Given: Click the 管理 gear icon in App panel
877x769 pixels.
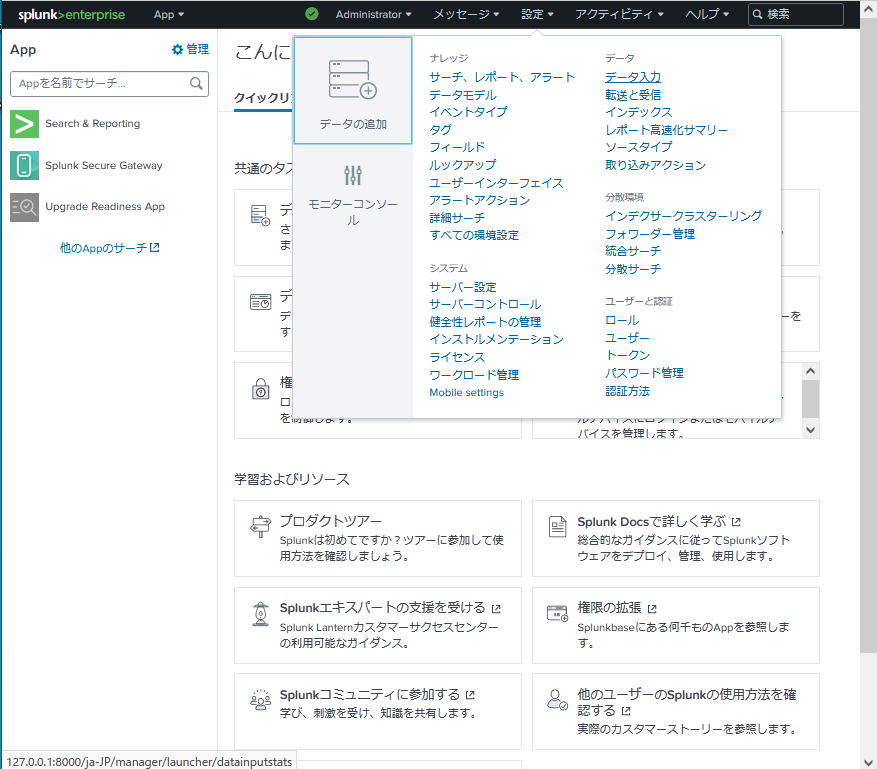Looking at the screenshot, I should [177, 50].
